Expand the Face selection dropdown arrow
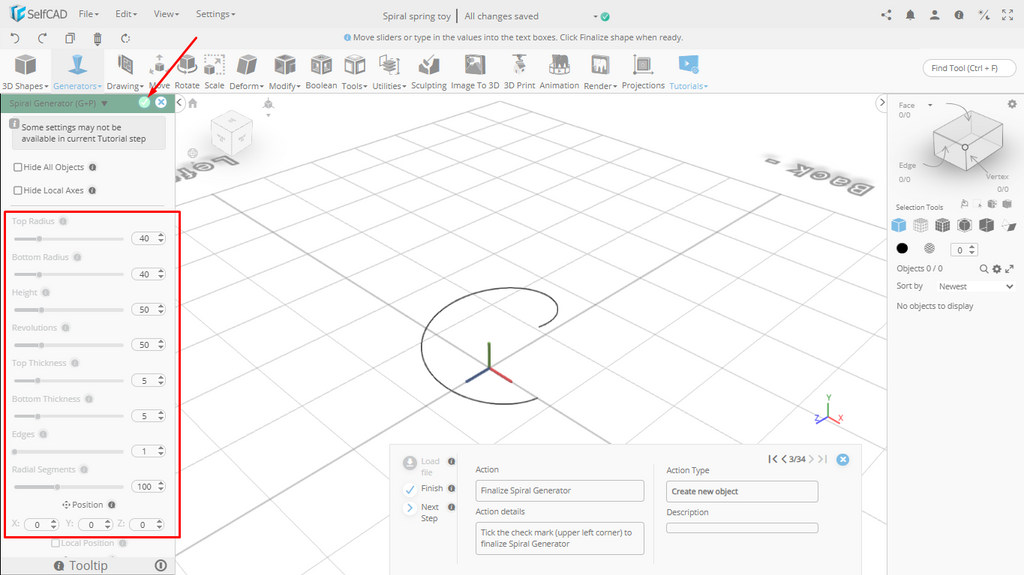 pyautogui.click(x=930, y=105)
